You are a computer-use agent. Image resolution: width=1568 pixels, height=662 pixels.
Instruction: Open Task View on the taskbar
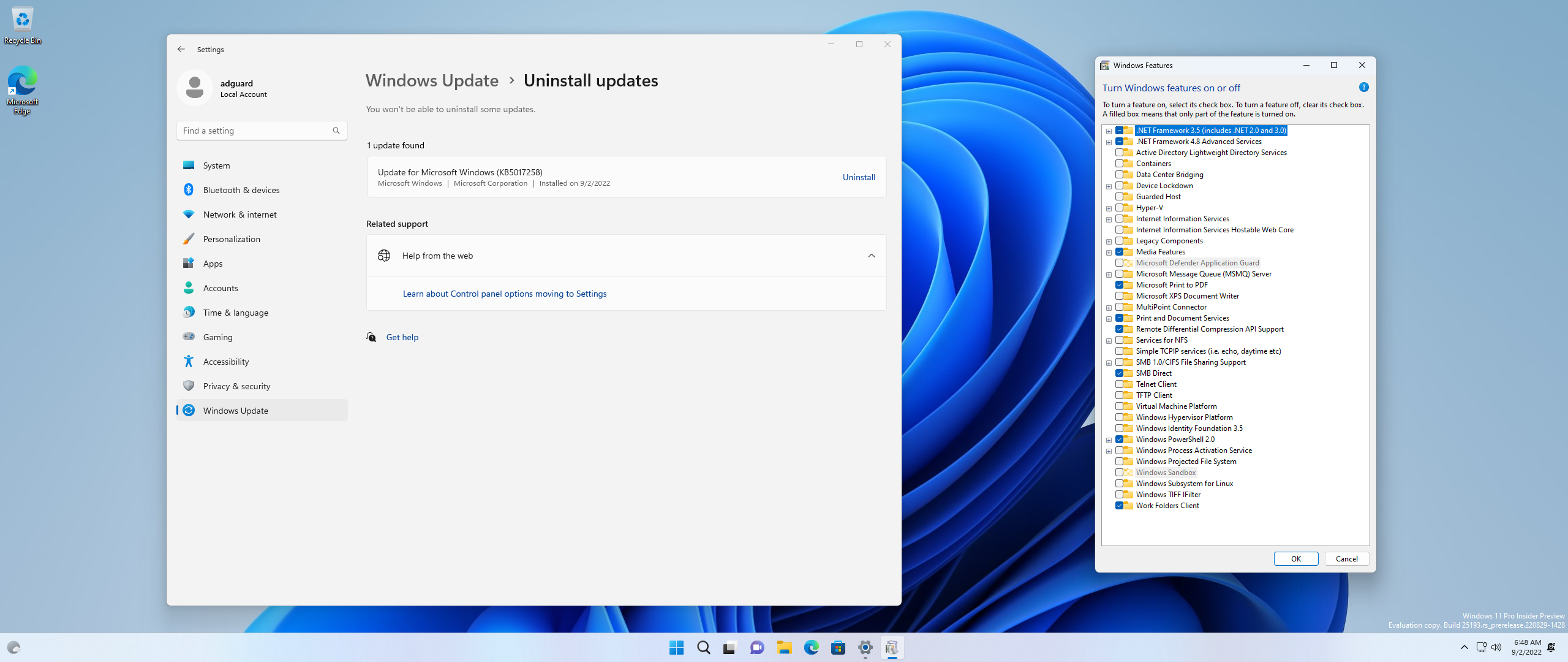click(730, 647)
